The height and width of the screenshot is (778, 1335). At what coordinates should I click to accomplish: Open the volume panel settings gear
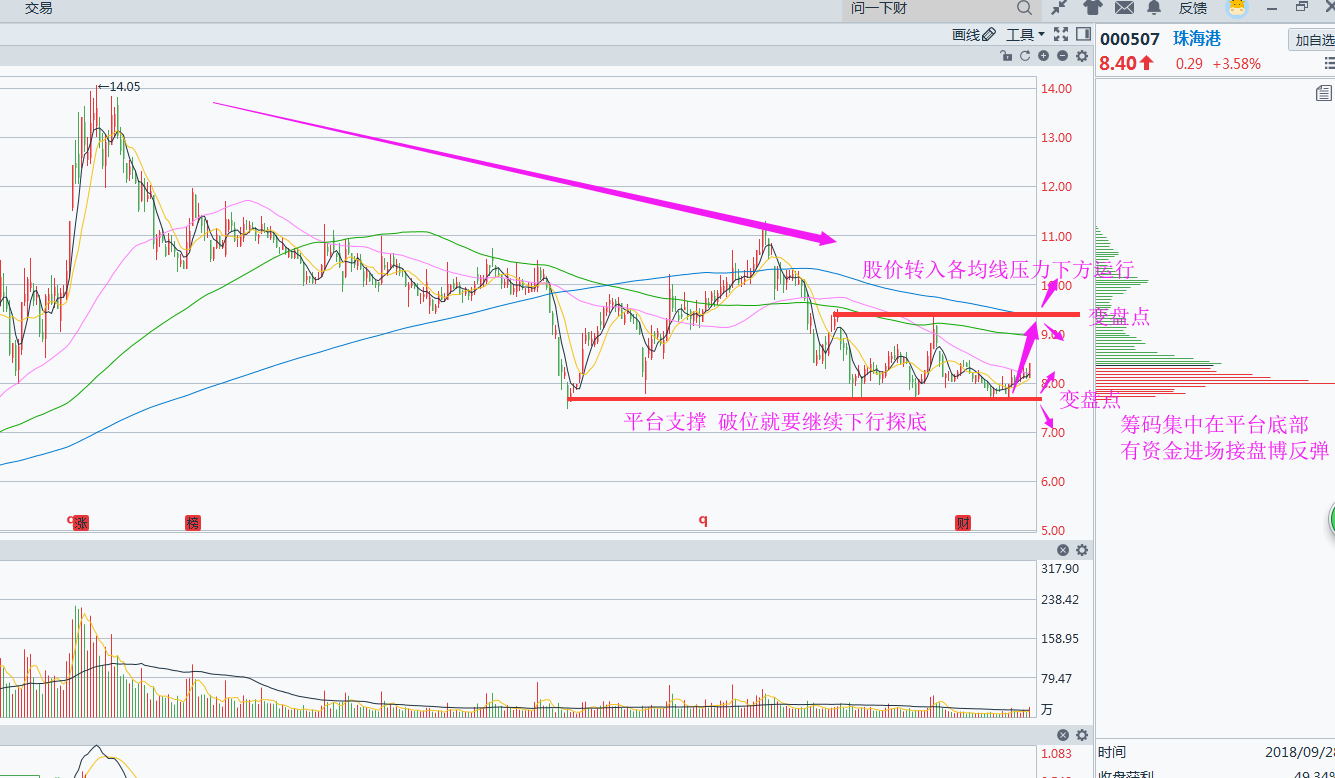(1081, 550)
